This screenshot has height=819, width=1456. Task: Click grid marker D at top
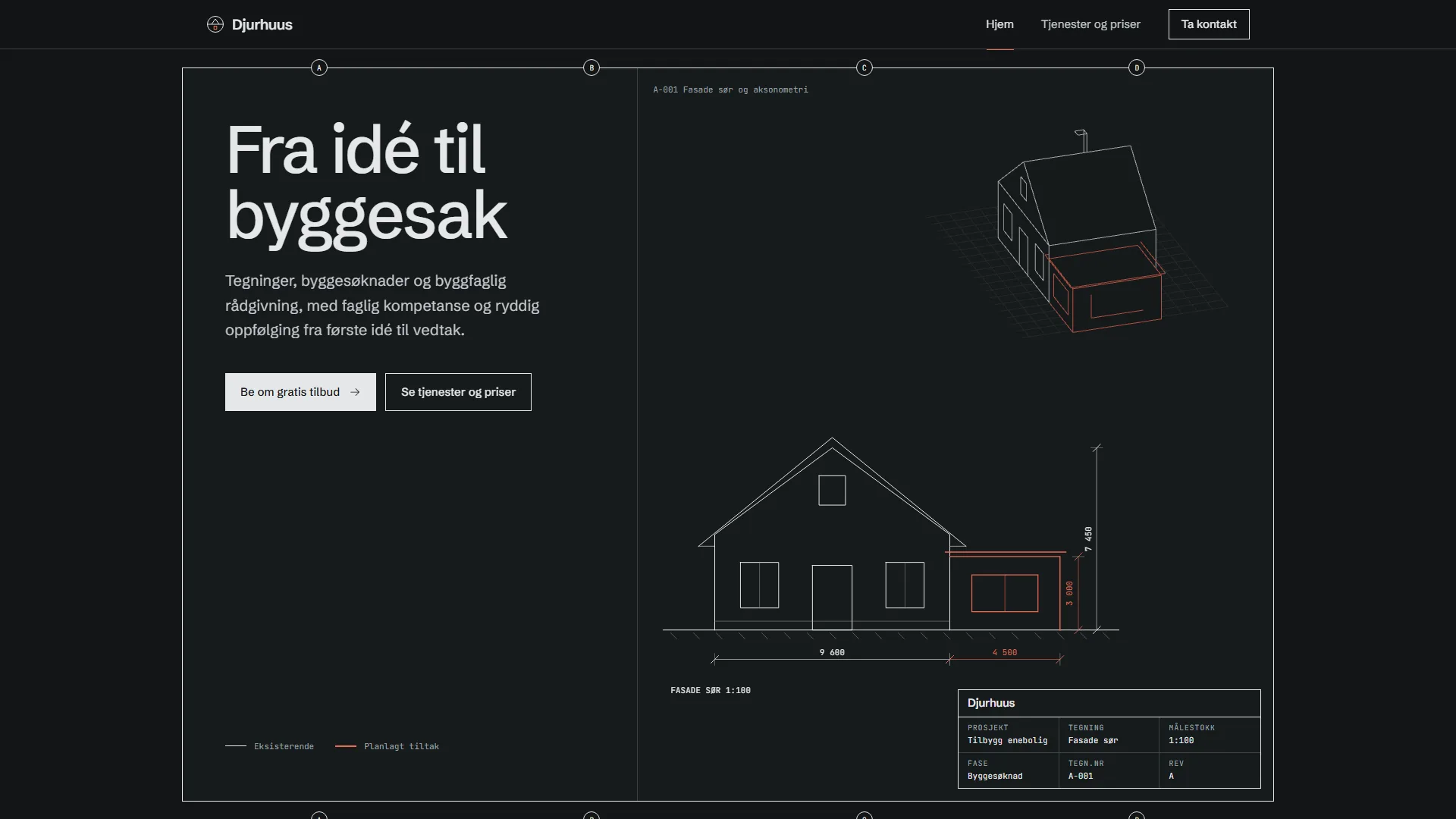[1137, 67]
